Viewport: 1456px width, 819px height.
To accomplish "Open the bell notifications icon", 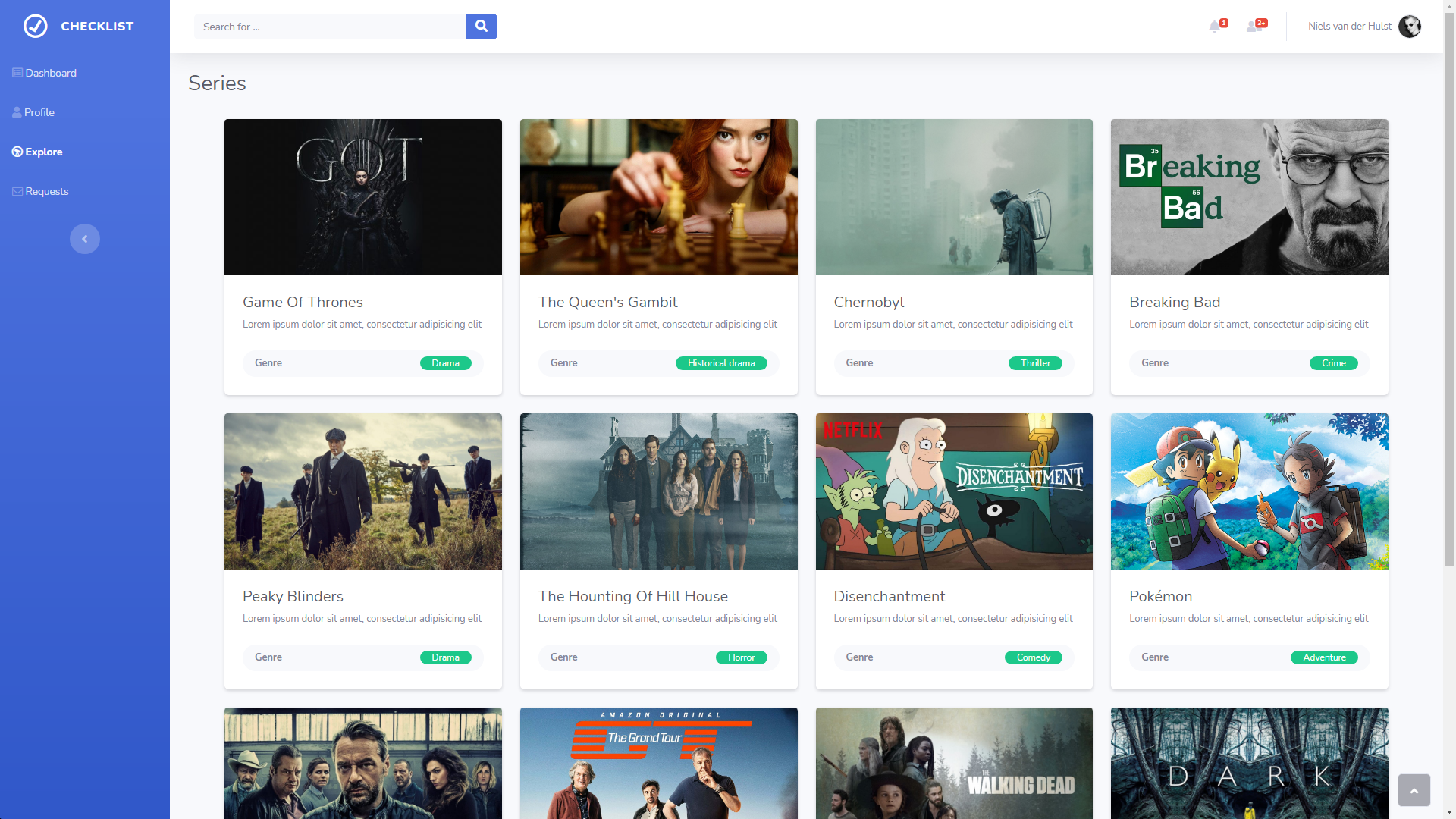I will tap(1215, 27).
